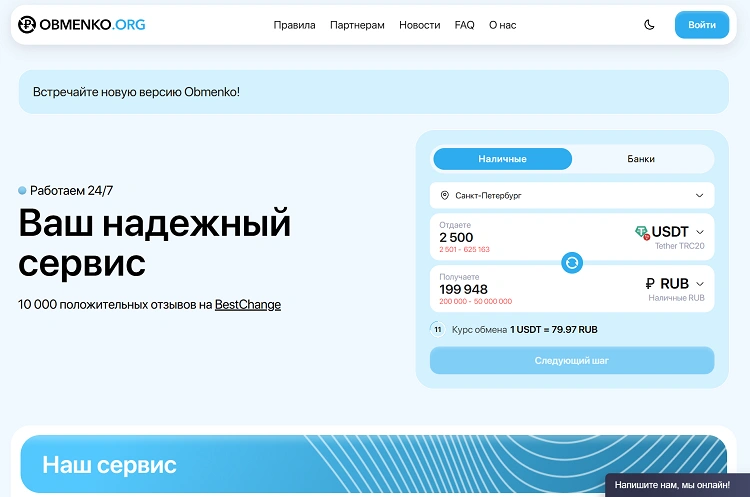Click the Ваш надежный сервис headline

point(154,243)
